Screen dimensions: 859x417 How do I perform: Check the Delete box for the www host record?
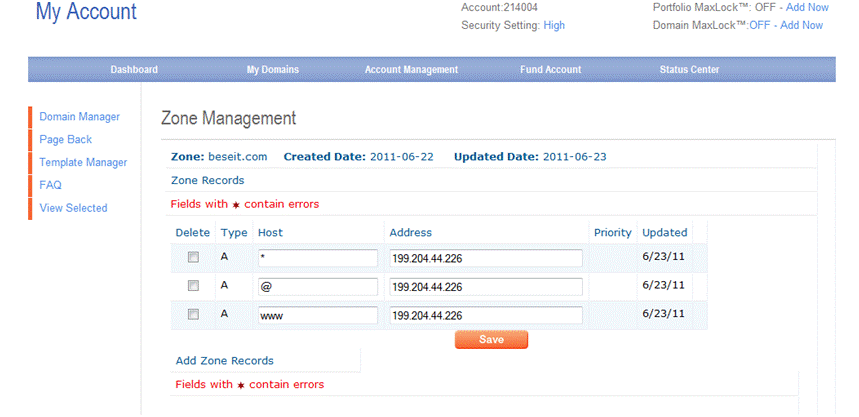(x=193, y=315)
